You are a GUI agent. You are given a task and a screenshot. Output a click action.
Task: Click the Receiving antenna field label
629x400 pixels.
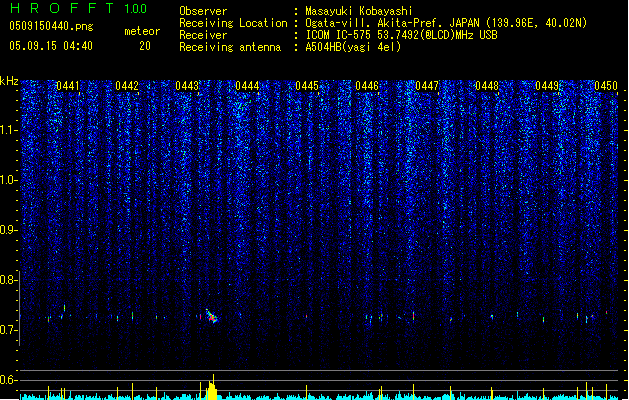coord(230,47)
